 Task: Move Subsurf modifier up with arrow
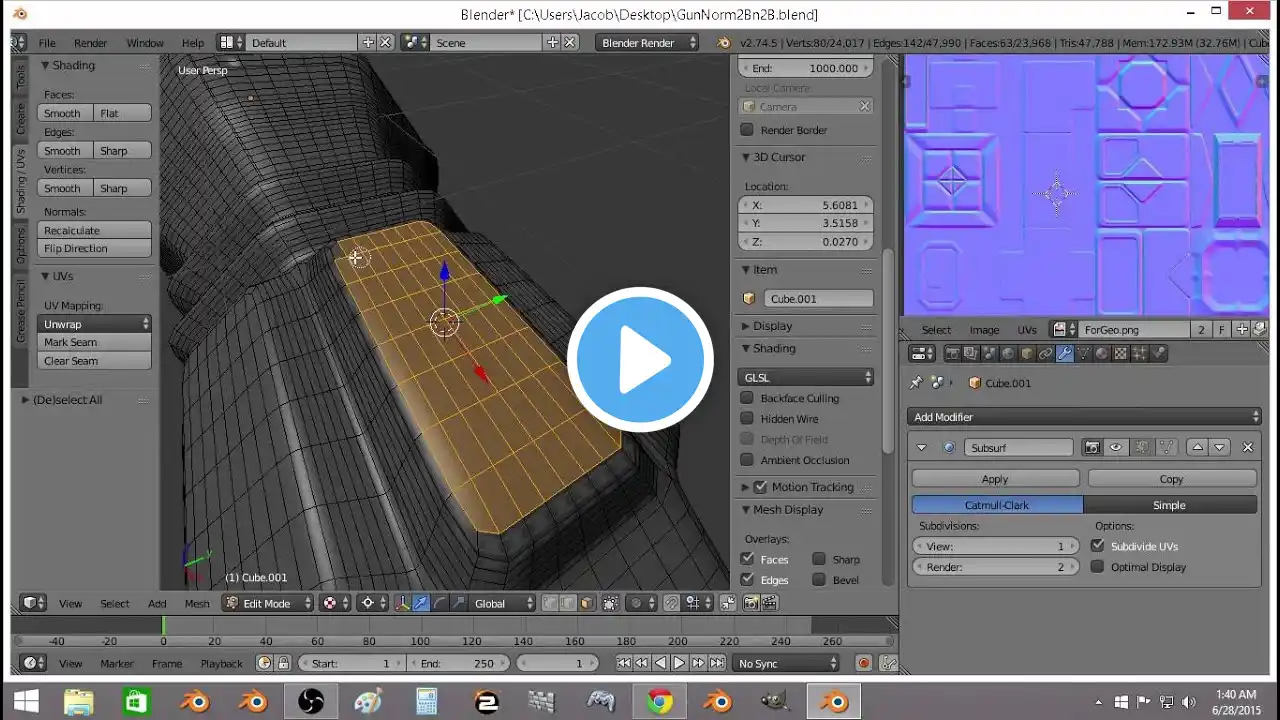tap(1198, 447)
